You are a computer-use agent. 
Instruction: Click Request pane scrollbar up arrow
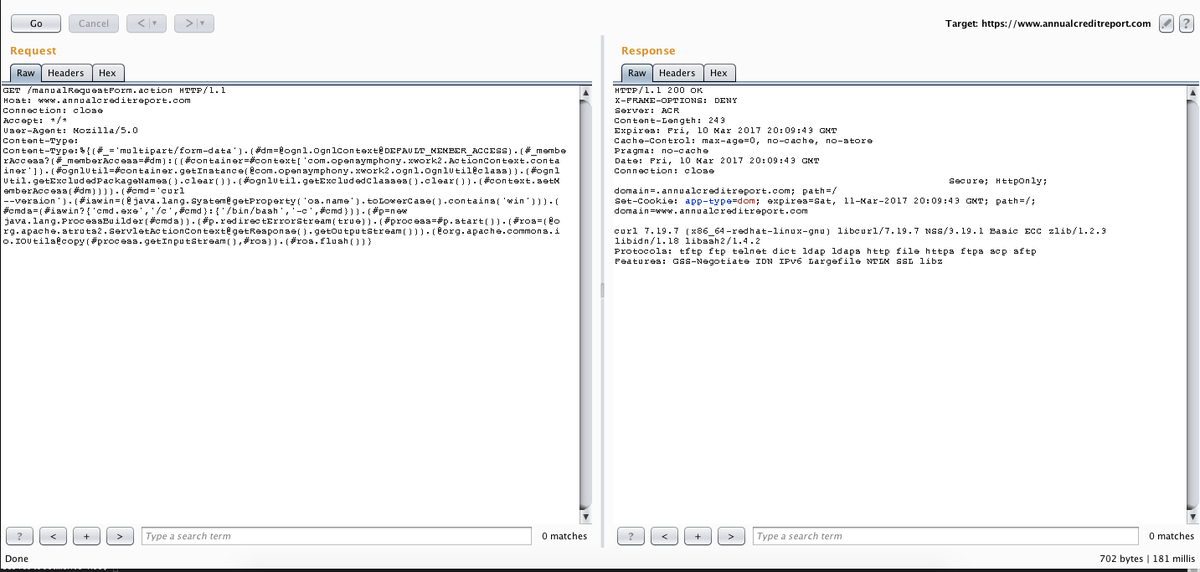pos(588,92)
